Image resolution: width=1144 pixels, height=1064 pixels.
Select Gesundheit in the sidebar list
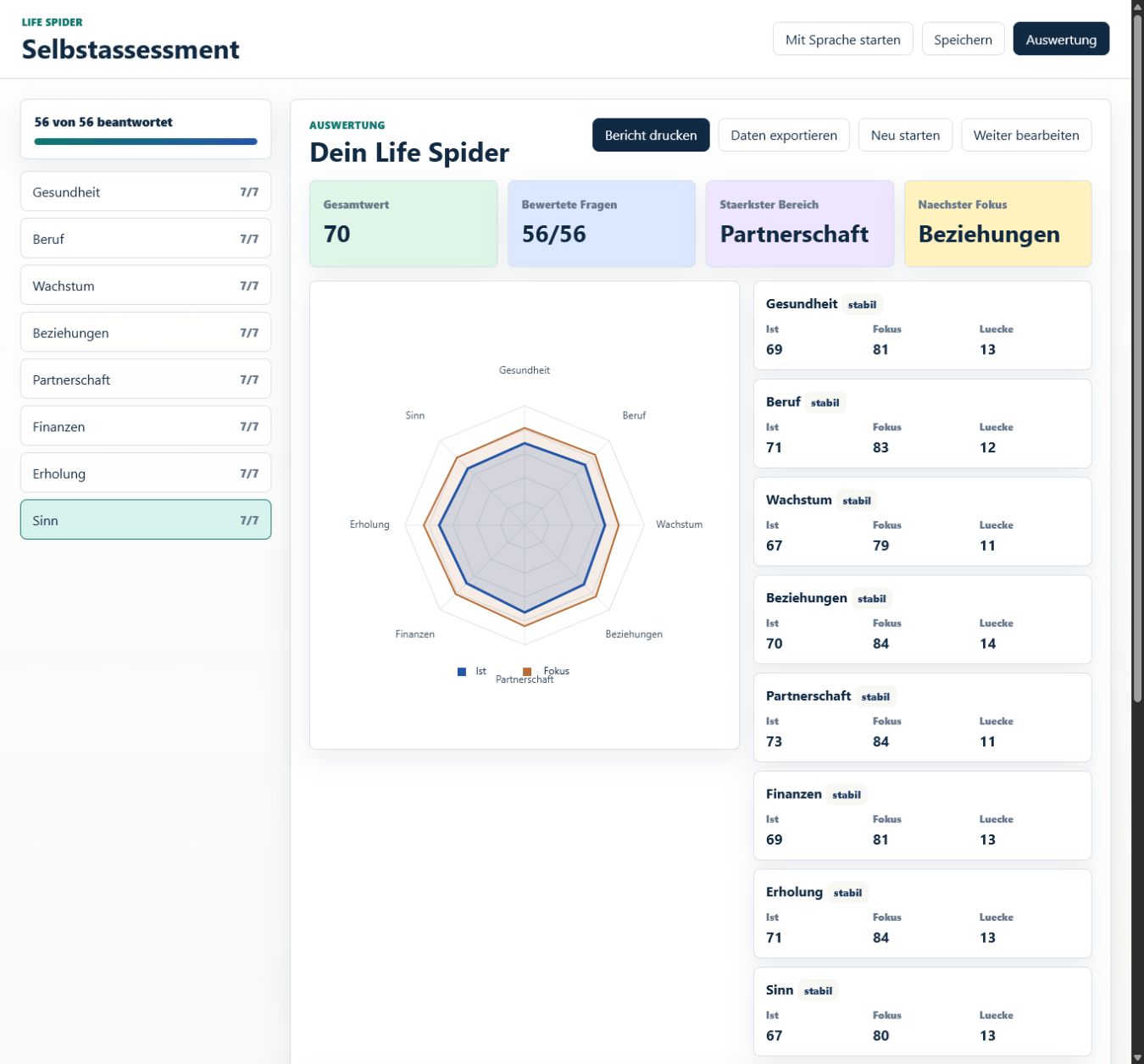(146, 192)
